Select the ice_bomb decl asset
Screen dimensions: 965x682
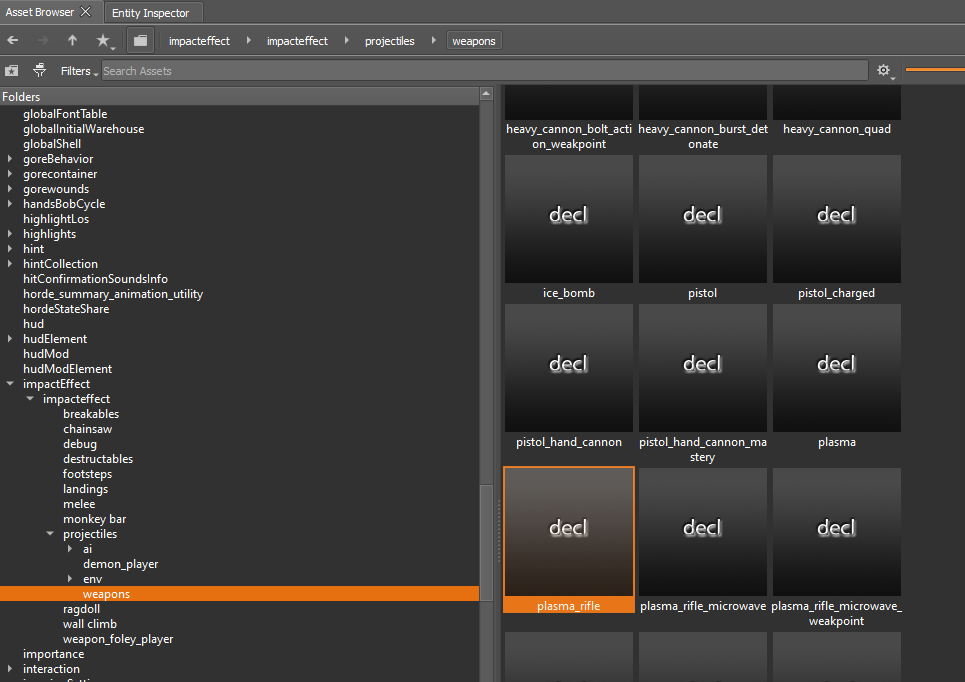[x=569, y=228]
